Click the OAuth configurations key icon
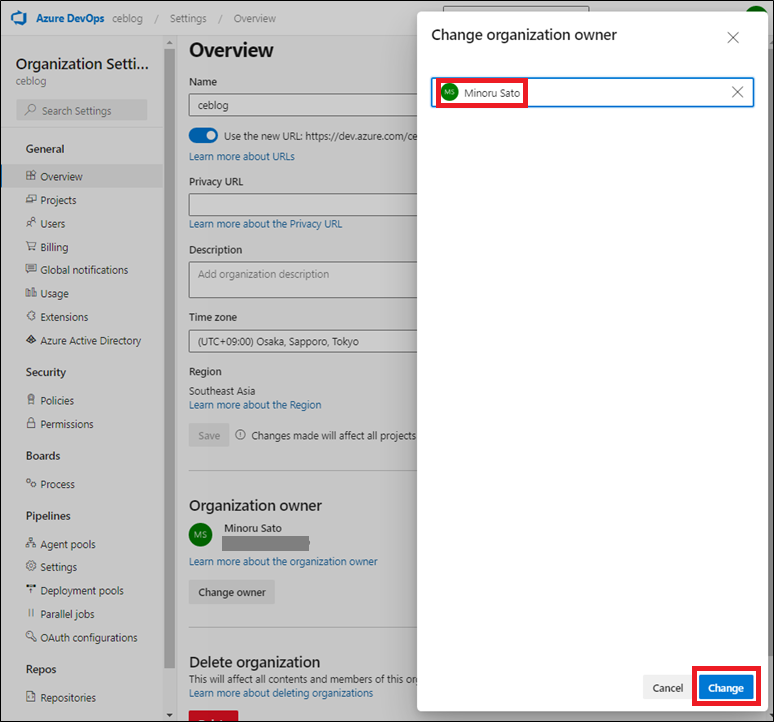 tap(31, 637)
